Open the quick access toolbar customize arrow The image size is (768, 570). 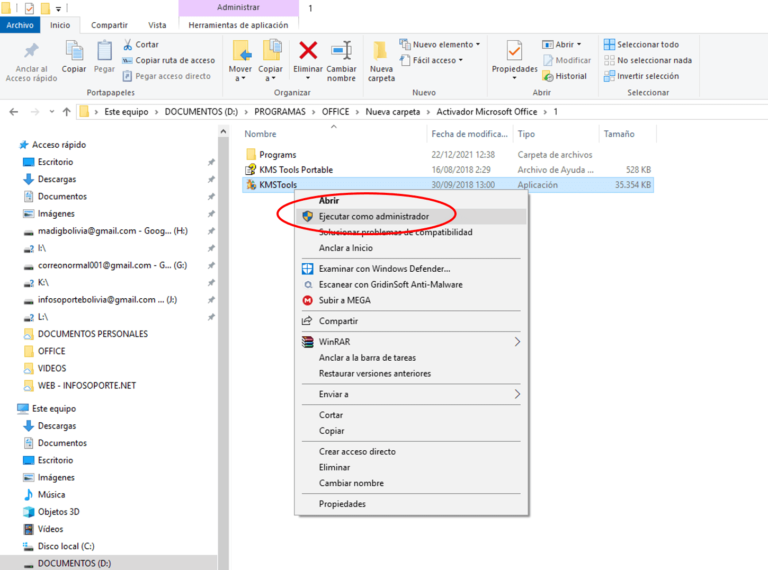[58, 8]
